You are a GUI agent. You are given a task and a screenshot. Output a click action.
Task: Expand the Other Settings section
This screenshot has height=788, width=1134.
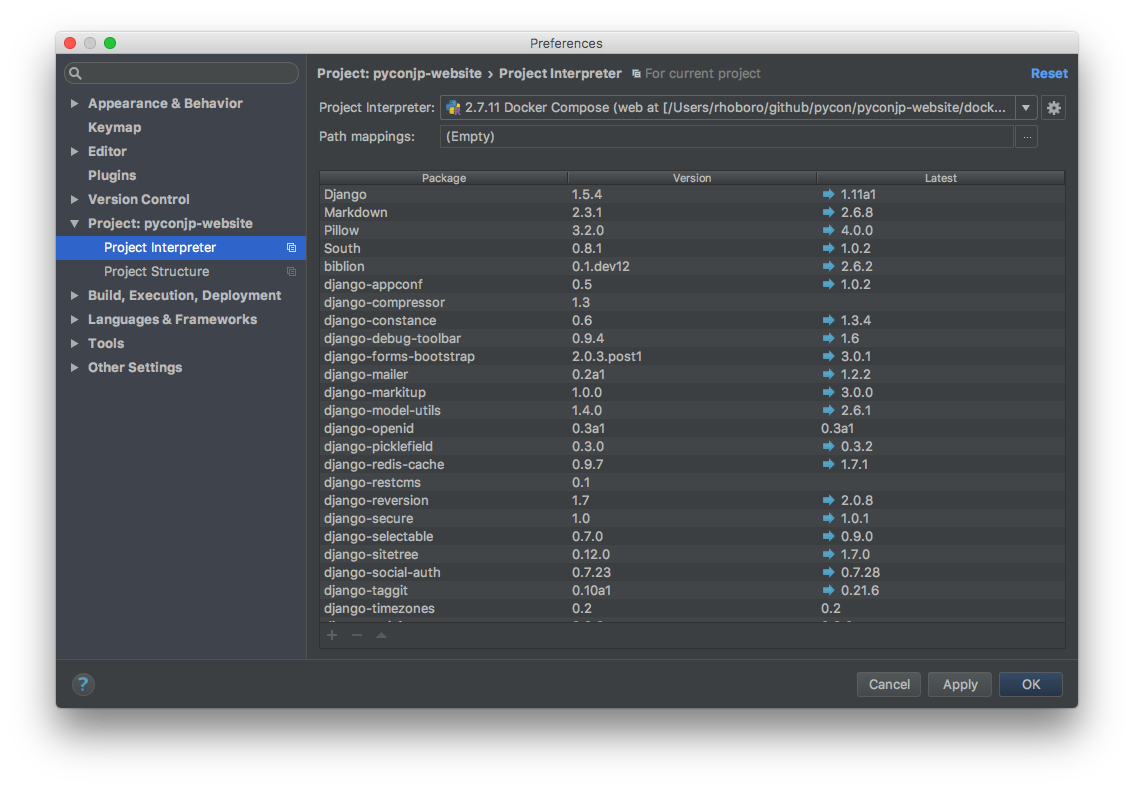coord(74,367)
